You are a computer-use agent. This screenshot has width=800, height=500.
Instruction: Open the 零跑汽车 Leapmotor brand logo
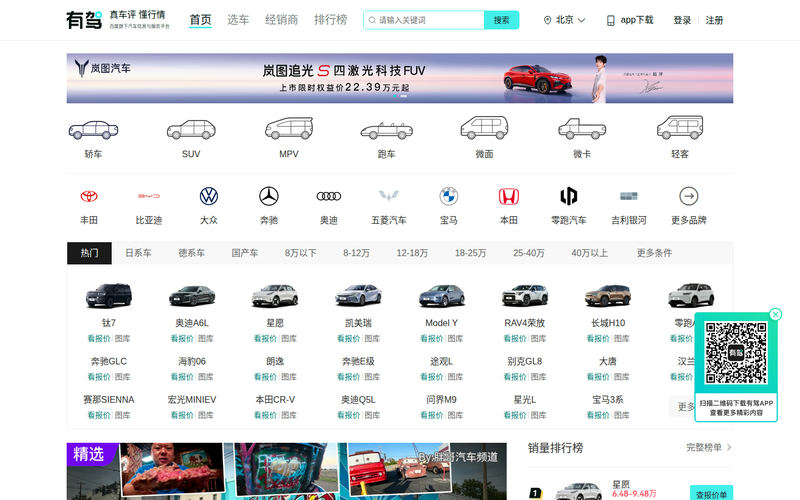pos(569,196)
